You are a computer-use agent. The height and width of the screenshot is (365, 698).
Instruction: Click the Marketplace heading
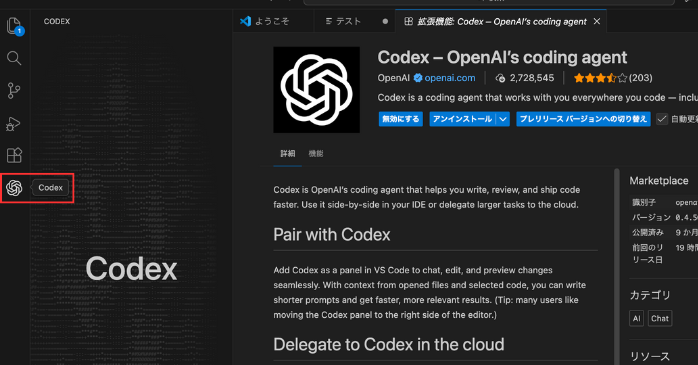click(659, 181)
